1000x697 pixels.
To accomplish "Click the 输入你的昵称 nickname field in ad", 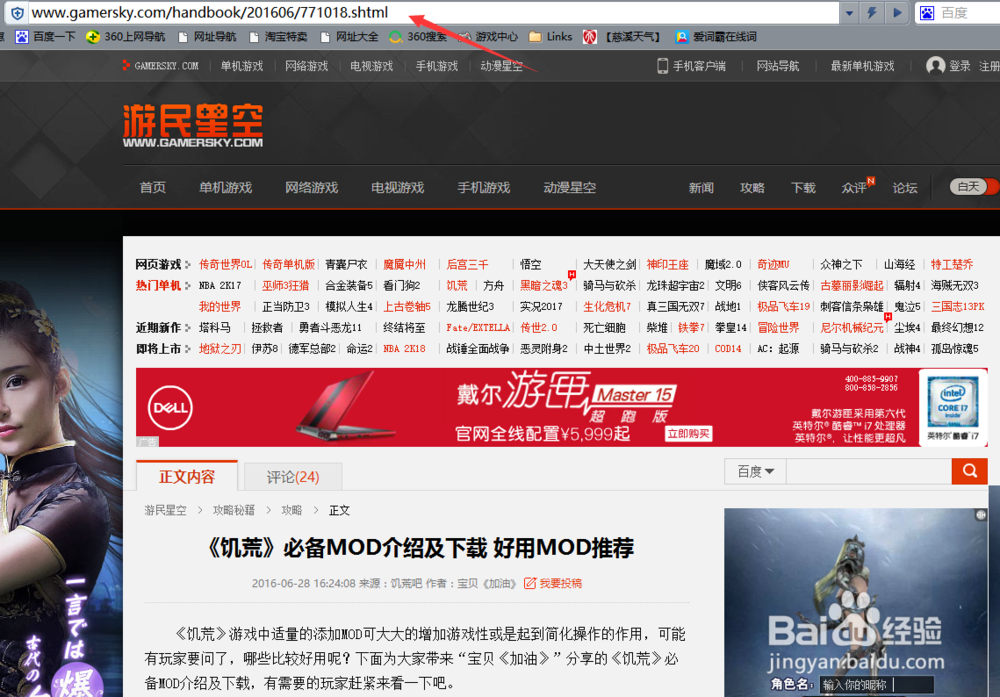I will [x=876, y=684].
